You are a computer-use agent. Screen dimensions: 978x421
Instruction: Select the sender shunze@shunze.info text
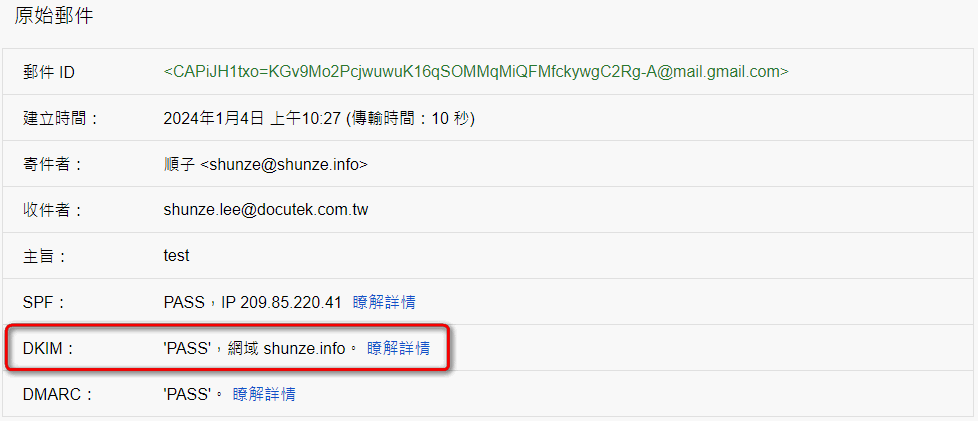pyautogui.click(x=284, y=165)
